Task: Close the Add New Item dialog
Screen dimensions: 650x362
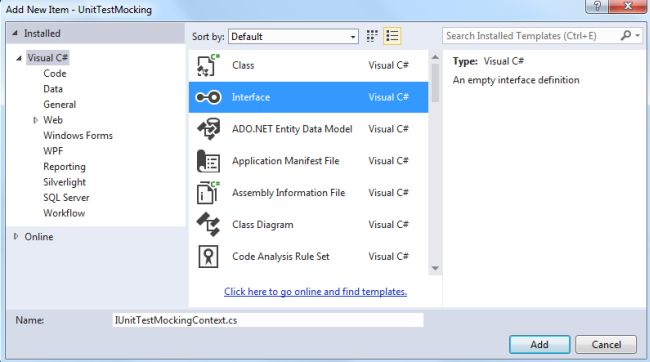Action: (628, 6)
